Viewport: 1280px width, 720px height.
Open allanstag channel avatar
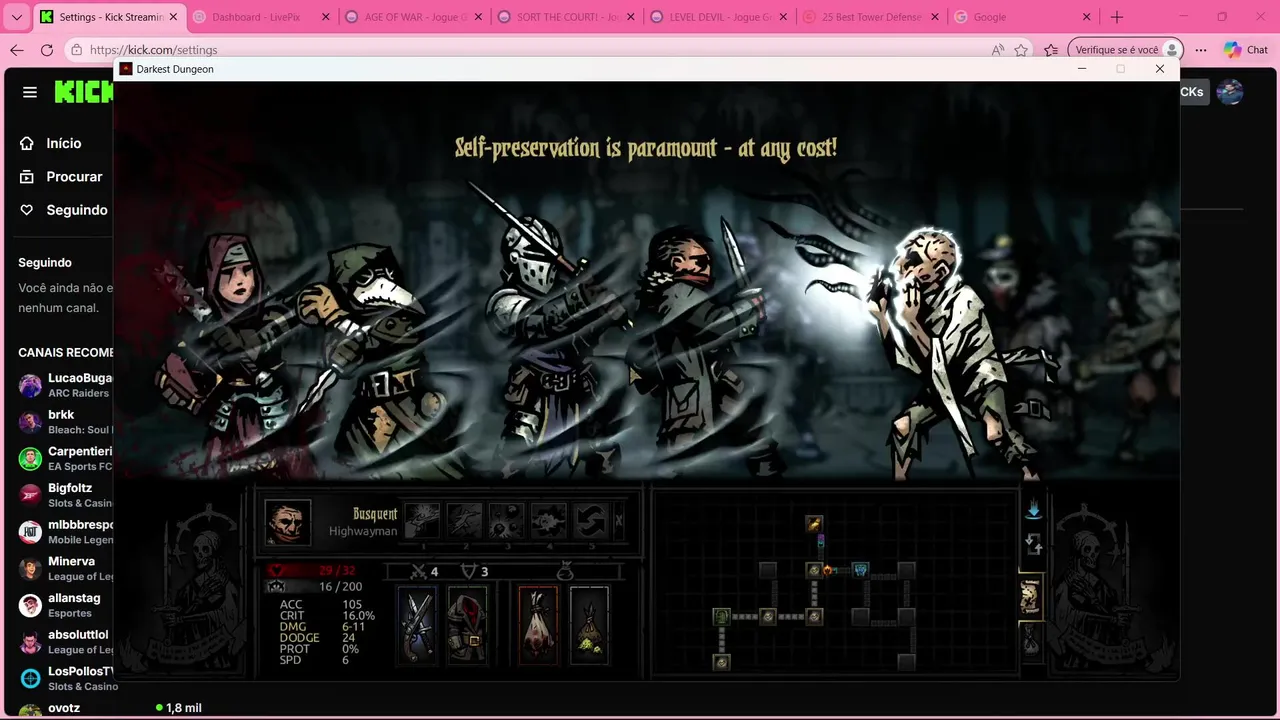[31, 605]
